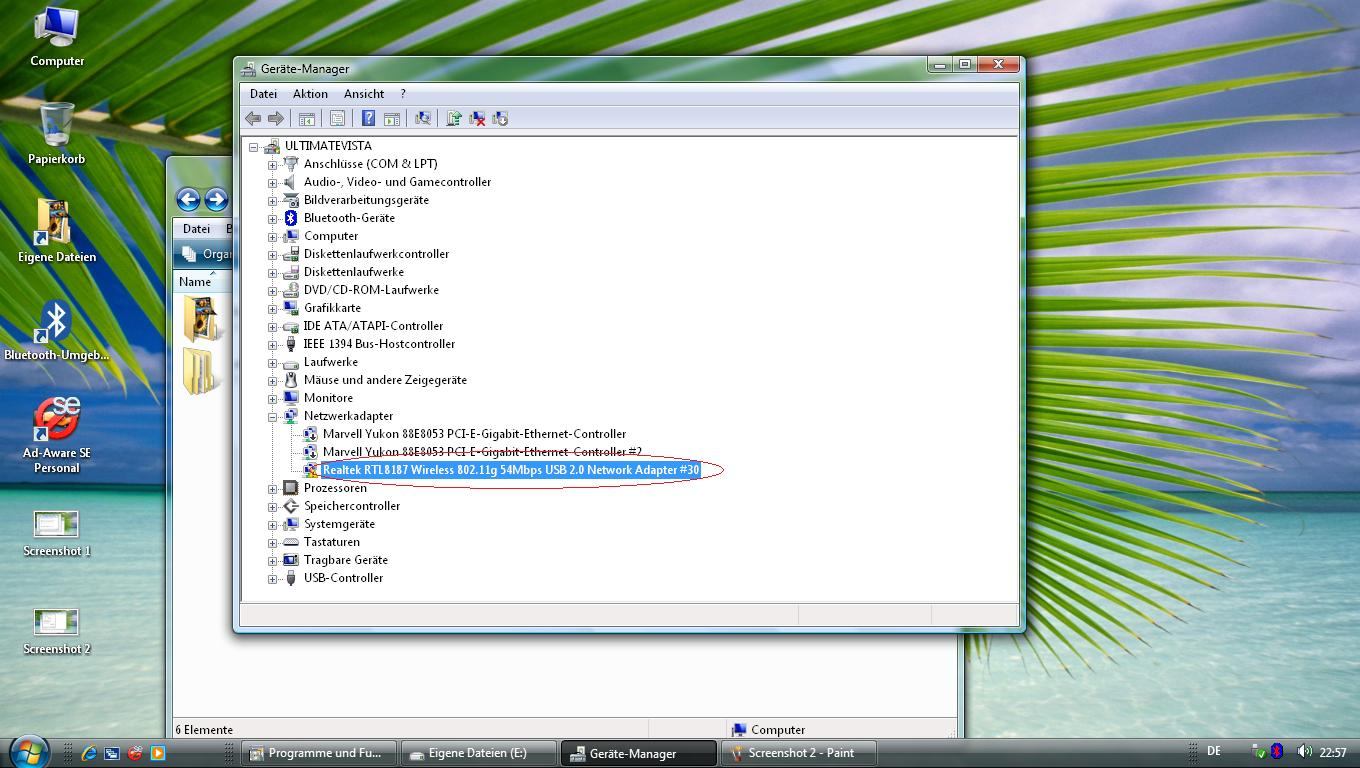Select Screenshot 1 desktop file
This screenshot has width=1360, height=768.
(57, 534)
